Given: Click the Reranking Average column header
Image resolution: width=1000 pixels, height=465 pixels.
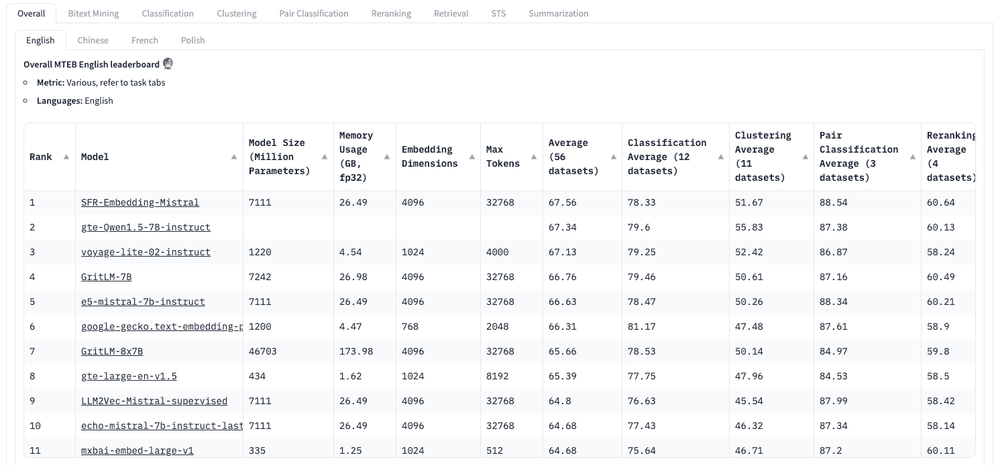Looking at the screenshot, I should [950, 156].
